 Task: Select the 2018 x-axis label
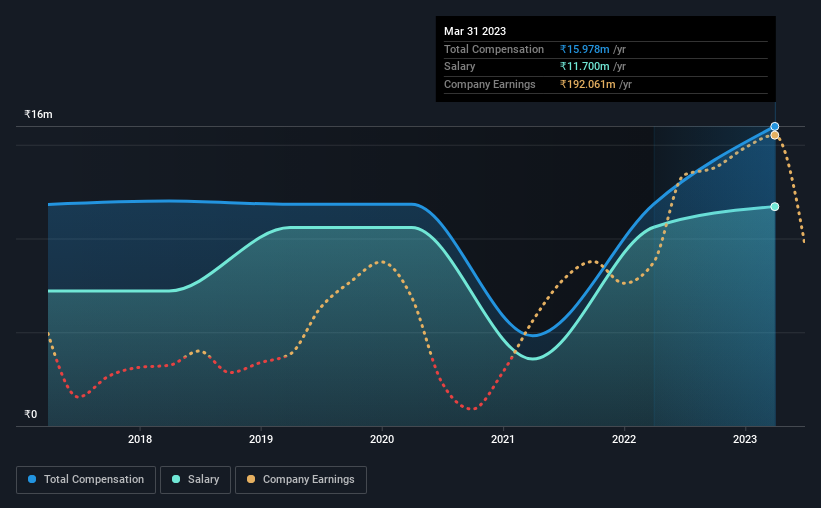[x=140, y=439]
